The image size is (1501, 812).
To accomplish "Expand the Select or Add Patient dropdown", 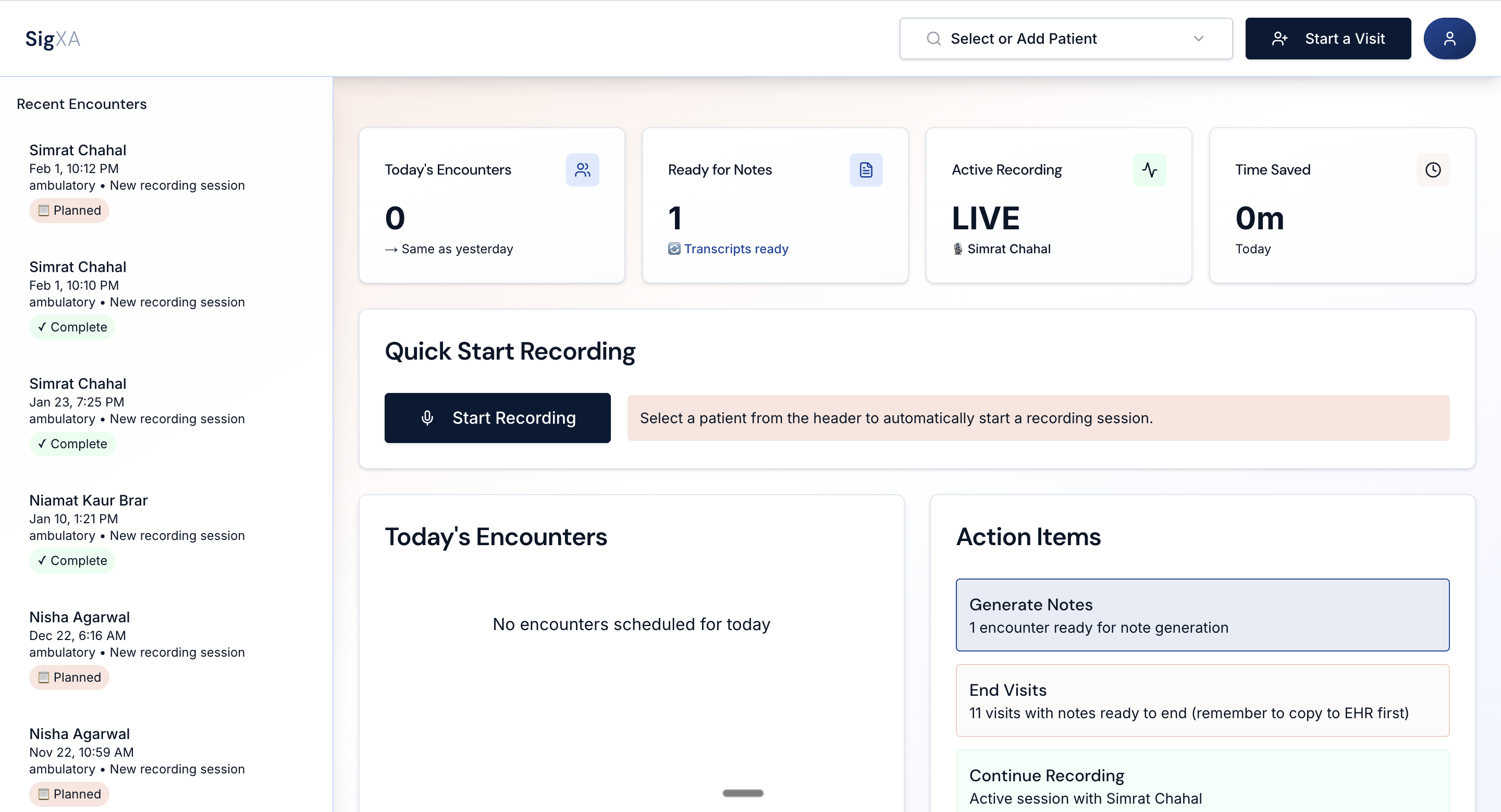I will click(x=1199, y=39).
